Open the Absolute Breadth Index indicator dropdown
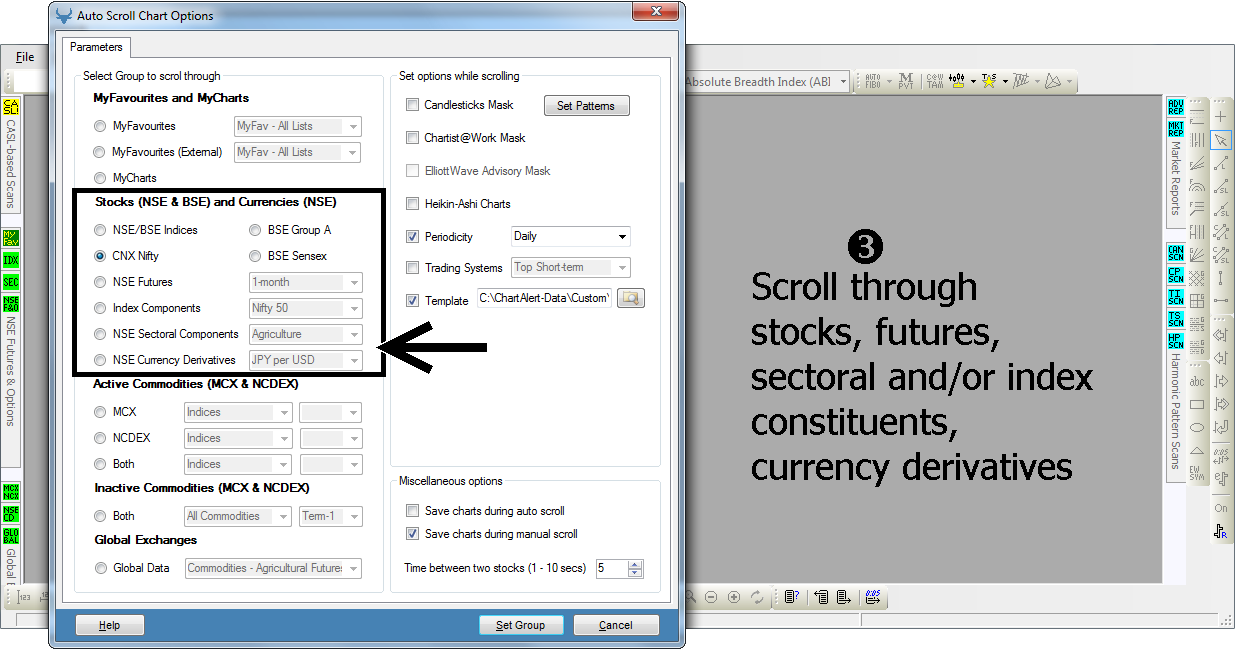1235x650 pixels. (x=766, y=82)
